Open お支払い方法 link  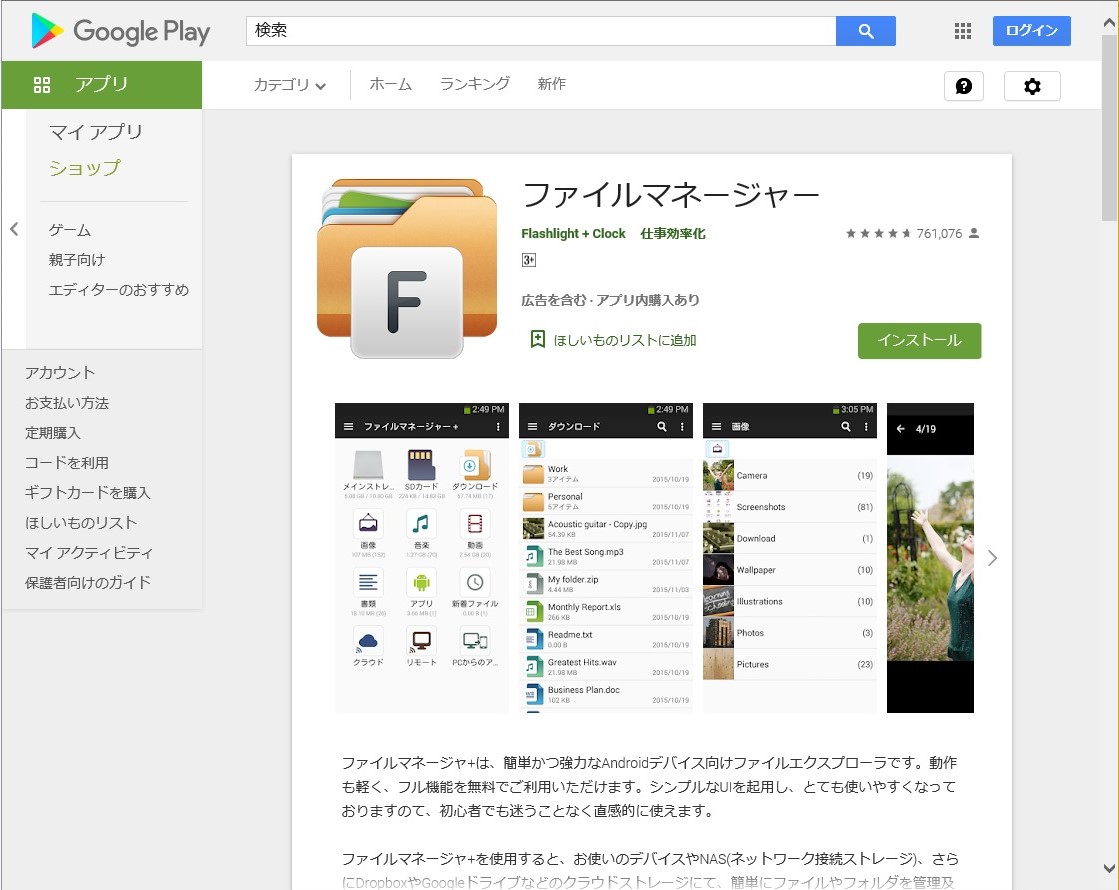pos(67,403)
